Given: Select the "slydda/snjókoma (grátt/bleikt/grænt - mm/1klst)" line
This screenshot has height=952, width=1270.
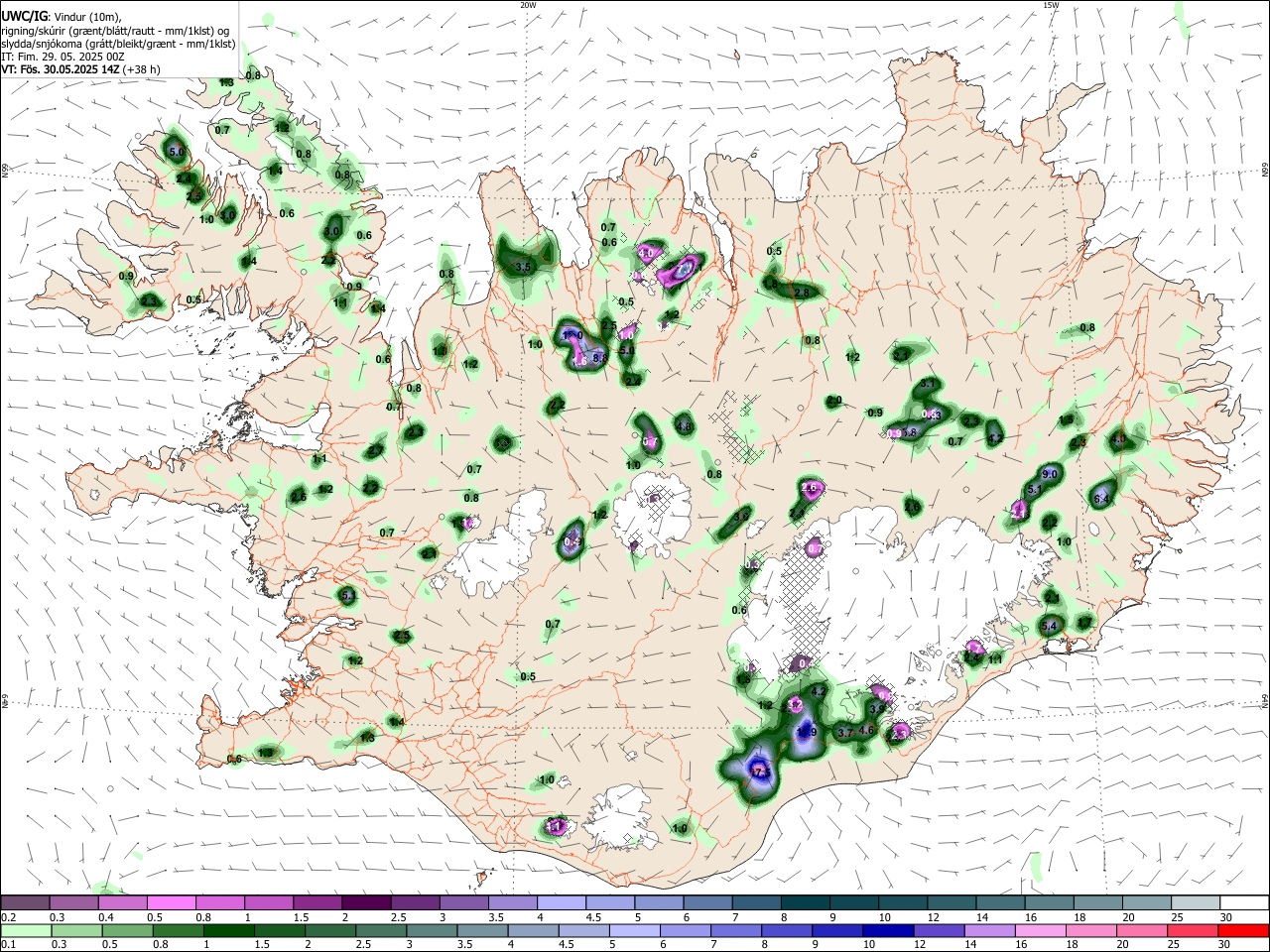Looking at the screenshot, I should click(x=118, y=44).
